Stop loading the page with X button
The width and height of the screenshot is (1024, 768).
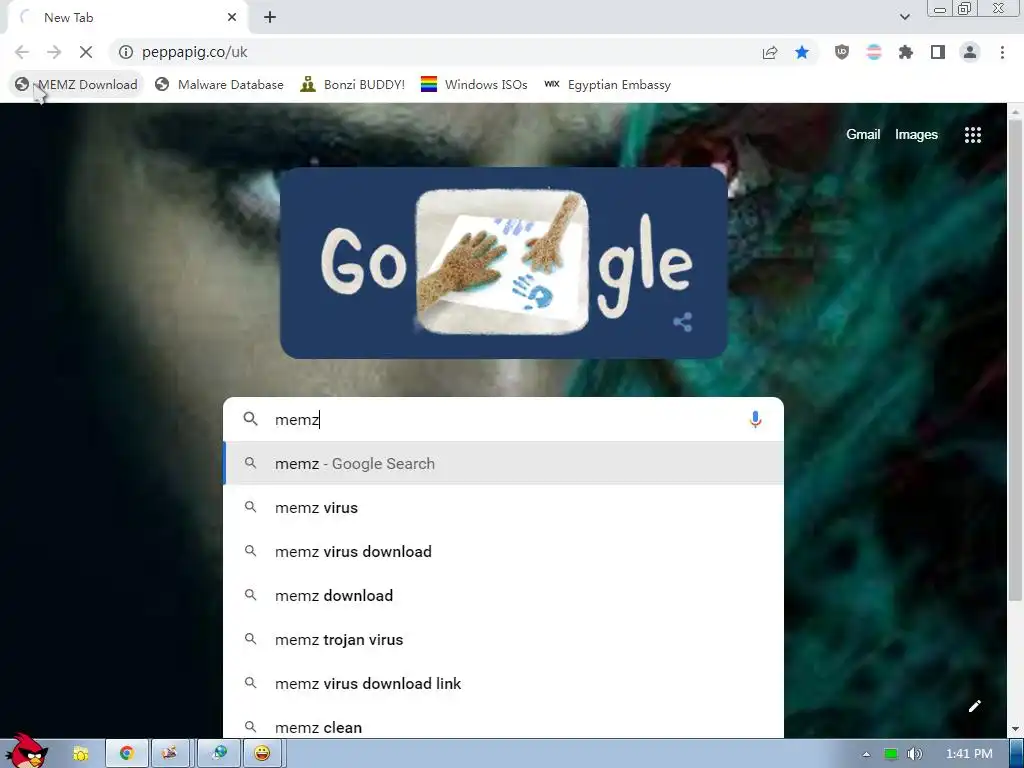(86, 52)
